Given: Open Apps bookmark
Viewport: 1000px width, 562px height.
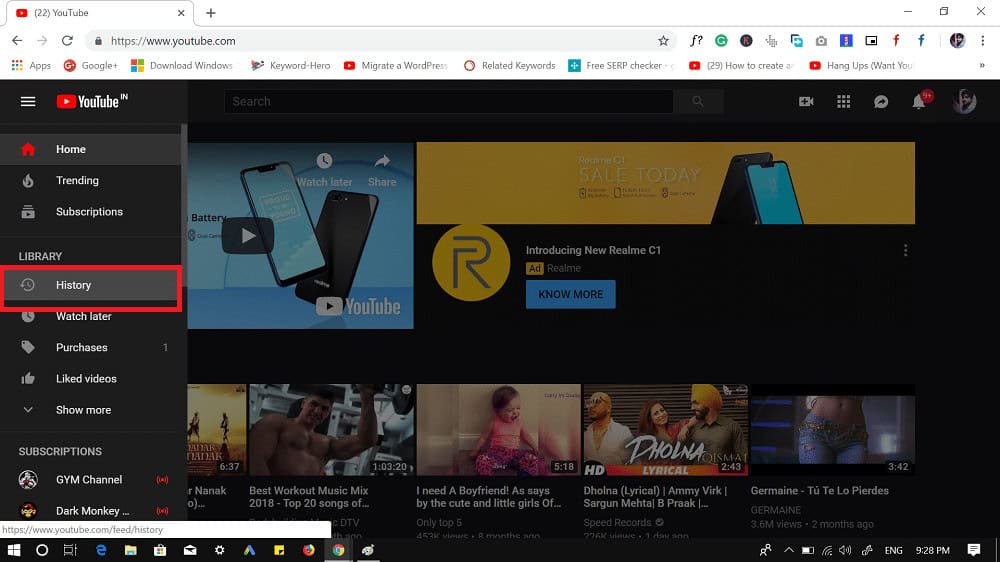Looking at the screenshot, I should (31, 65).
